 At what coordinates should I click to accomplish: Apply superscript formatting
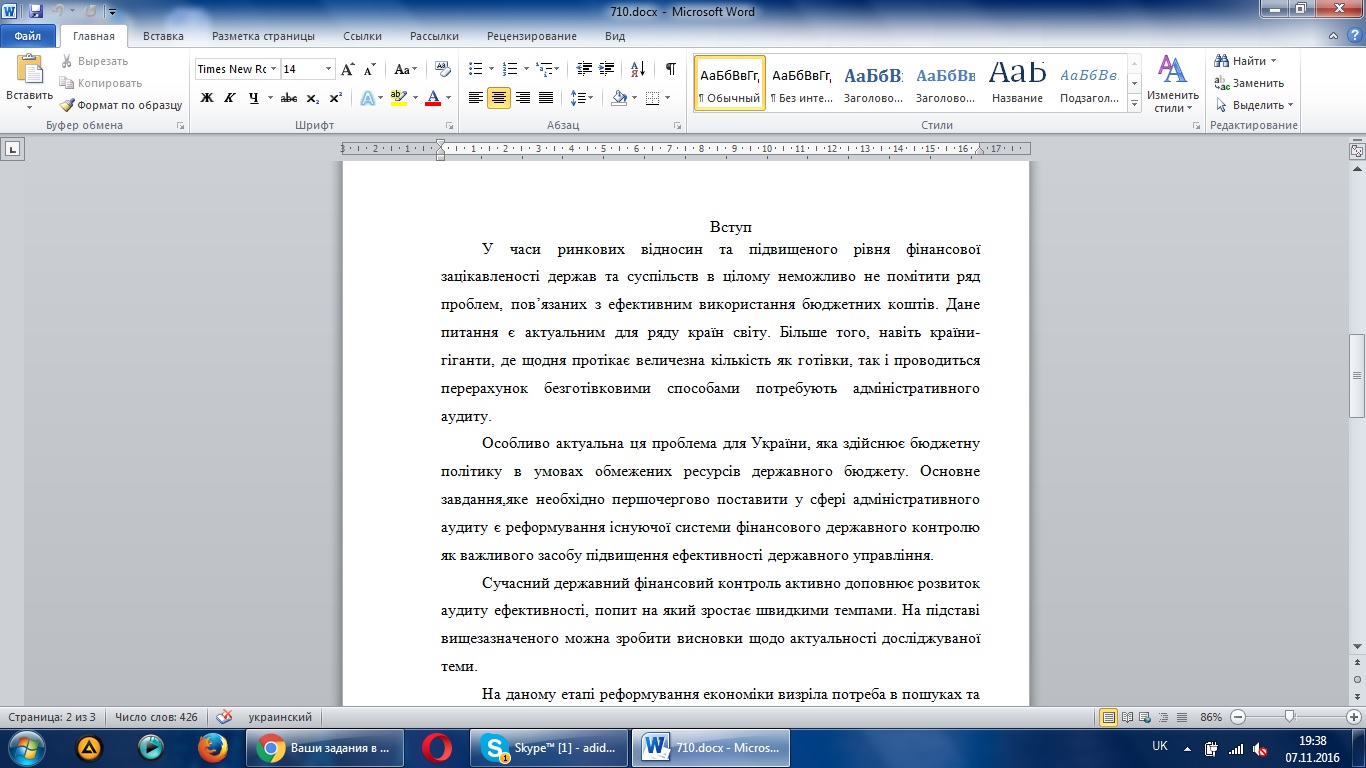click(335, 98)
